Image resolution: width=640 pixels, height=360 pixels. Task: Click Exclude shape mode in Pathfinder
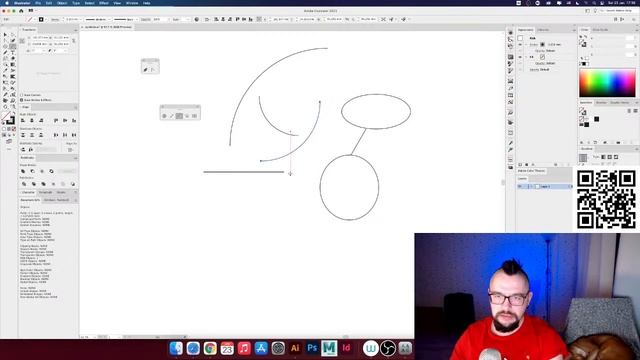pyautogui.click(x=51, y=171)
